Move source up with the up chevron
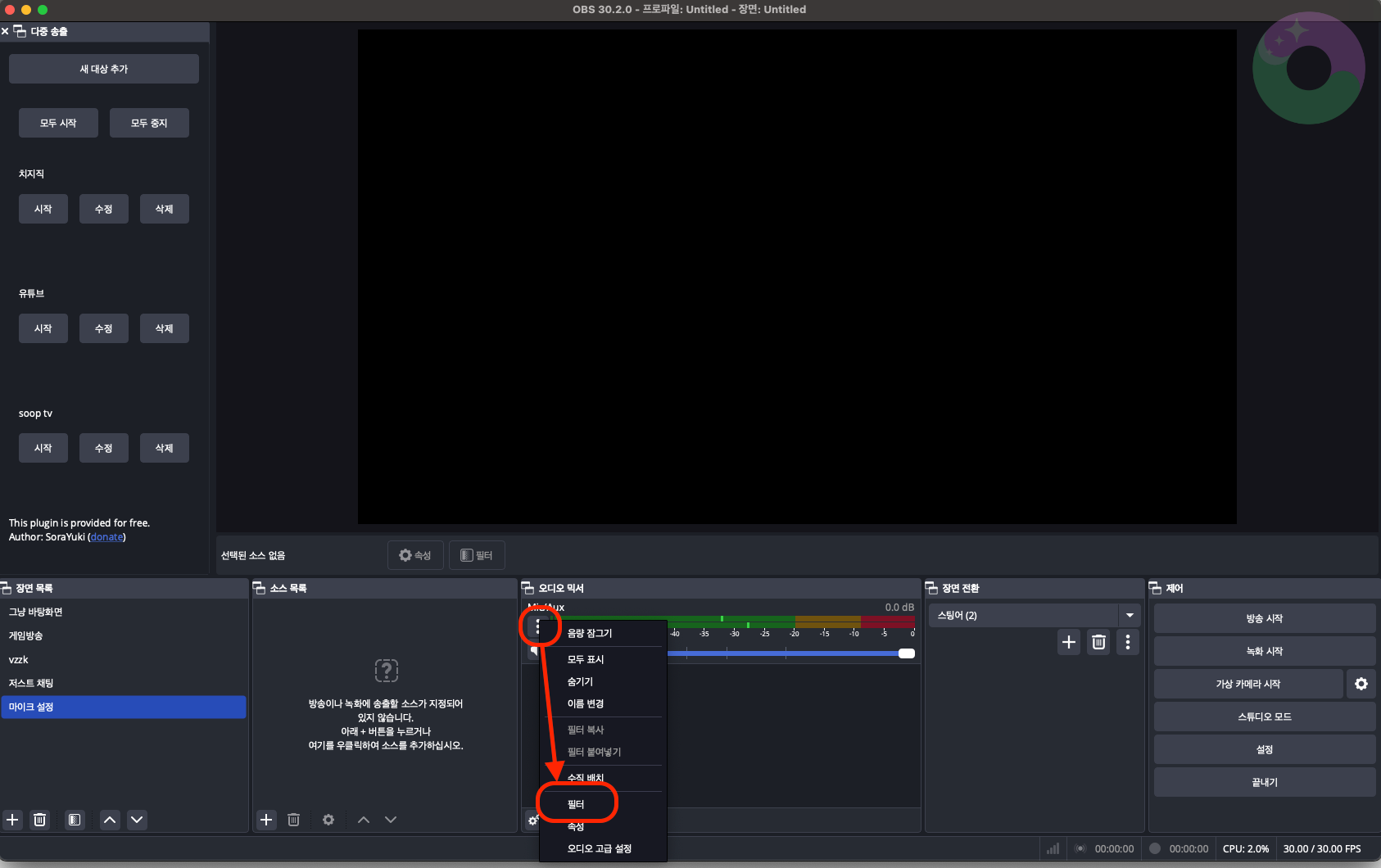 [x=364, y=819]
